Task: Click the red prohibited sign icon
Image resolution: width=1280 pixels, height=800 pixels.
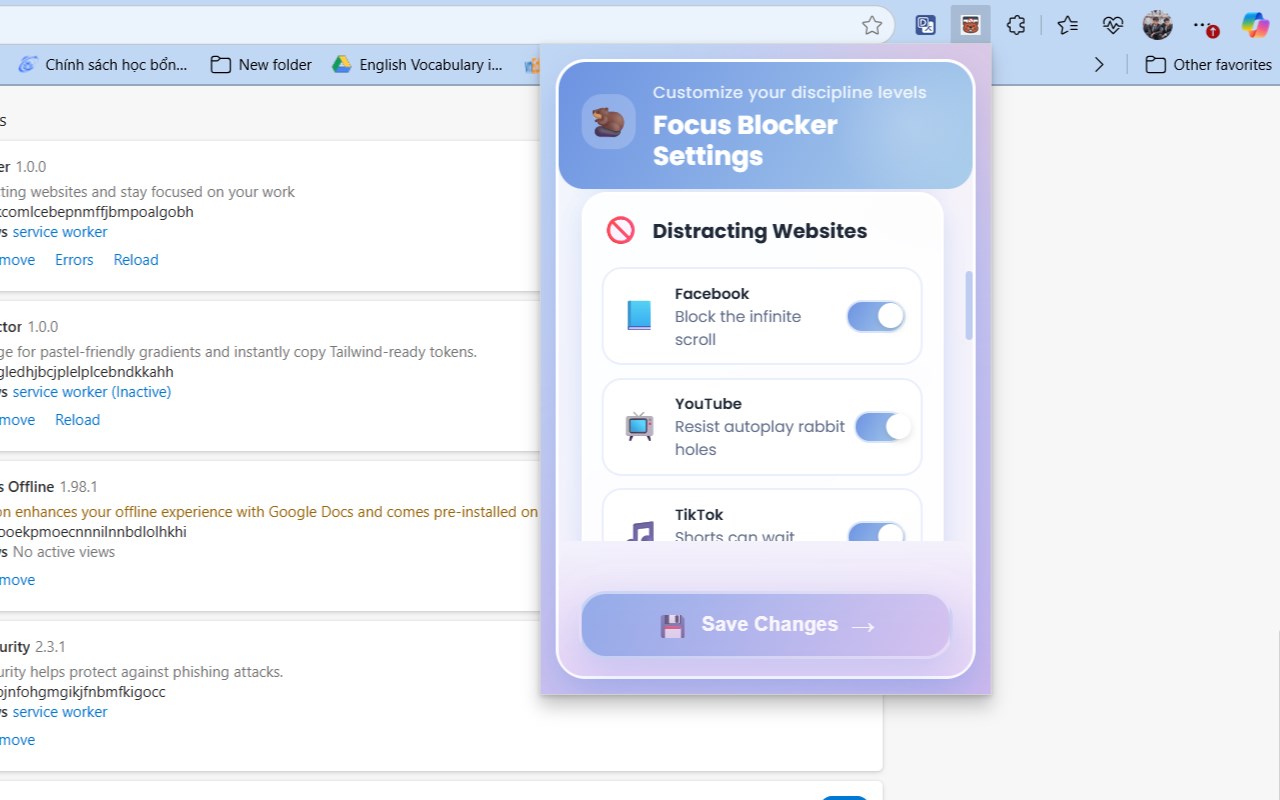Action: point(621,231)
